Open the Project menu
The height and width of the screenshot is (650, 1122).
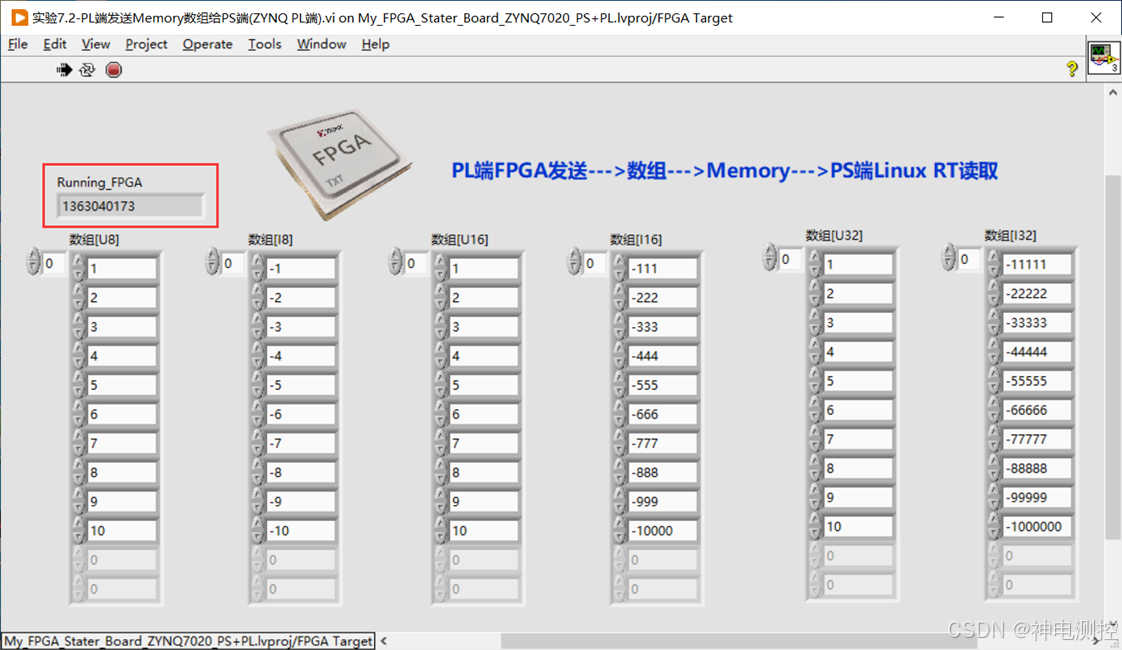[x=146, y=44]
